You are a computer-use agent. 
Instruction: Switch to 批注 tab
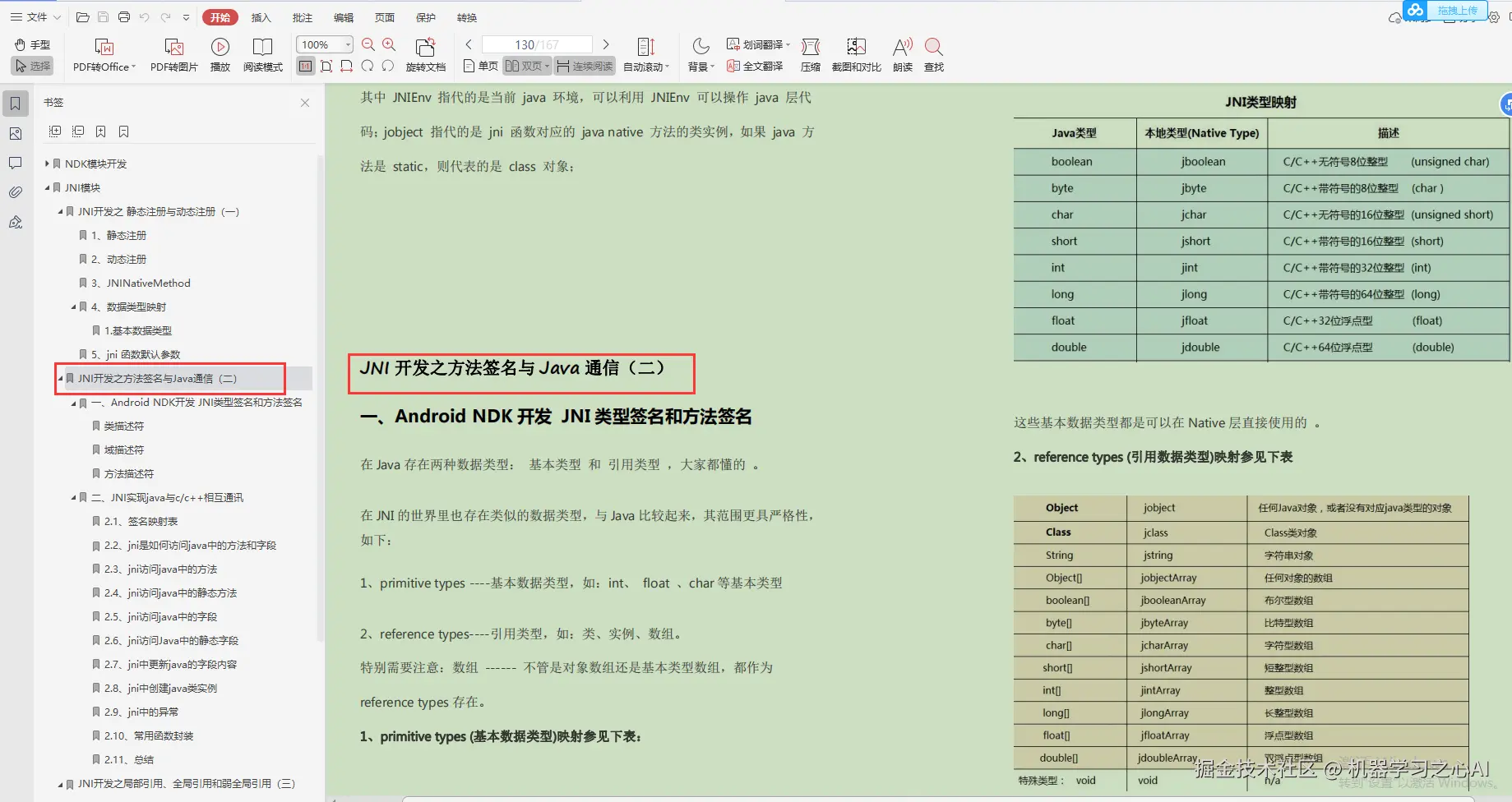pos(302,17)
